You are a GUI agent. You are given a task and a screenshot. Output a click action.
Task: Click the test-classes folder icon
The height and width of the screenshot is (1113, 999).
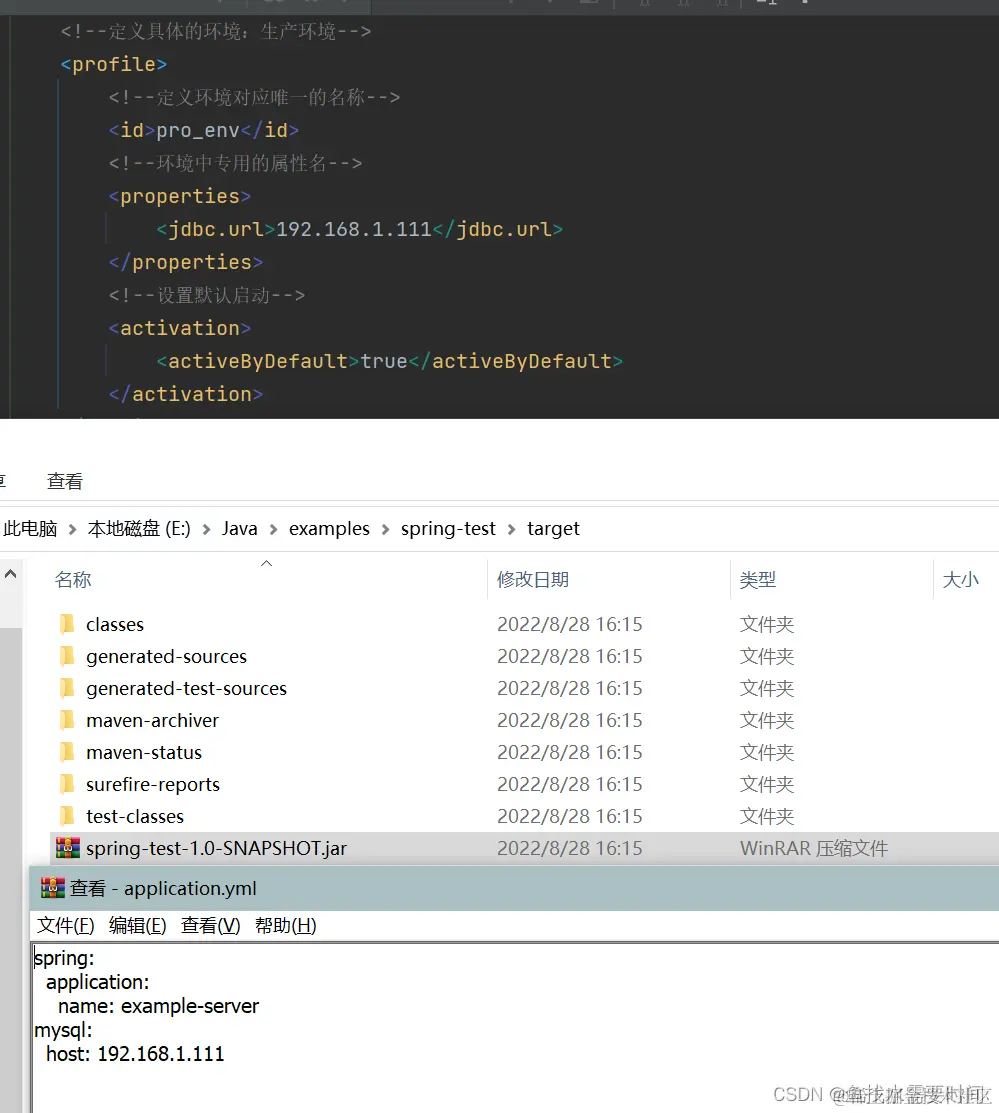pyautogui.click(x=67, y=816)
